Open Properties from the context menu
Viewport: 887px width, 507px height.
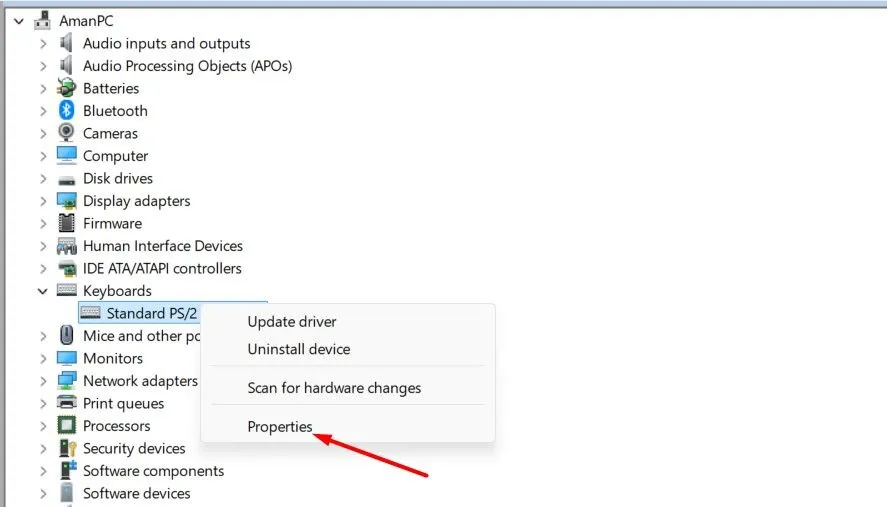280,426
